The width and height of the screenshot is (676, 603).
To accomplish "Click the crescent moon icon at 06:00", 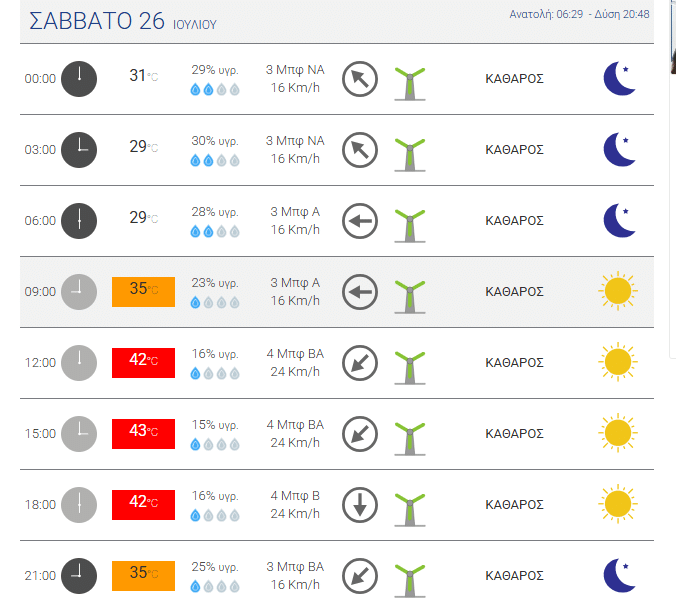I will click(619, 221).
